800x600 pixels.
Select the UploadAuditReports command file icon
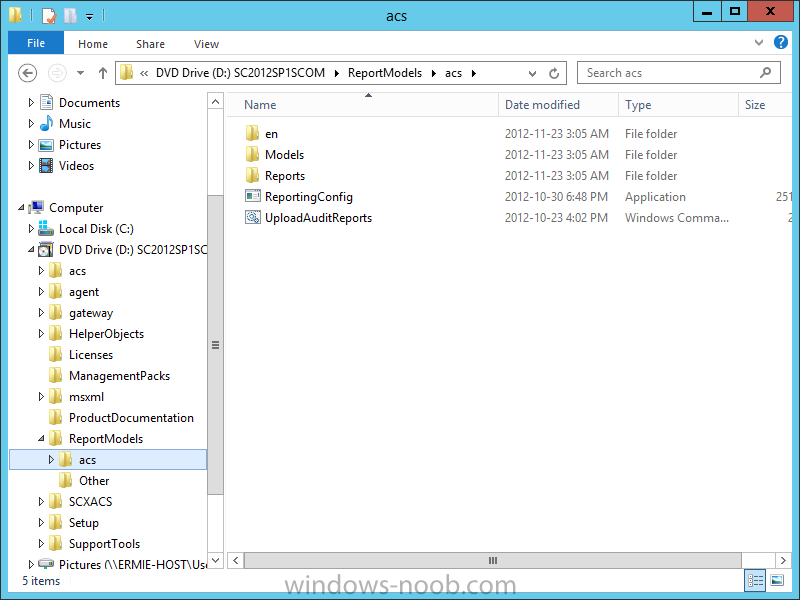(x=253, y=217)
